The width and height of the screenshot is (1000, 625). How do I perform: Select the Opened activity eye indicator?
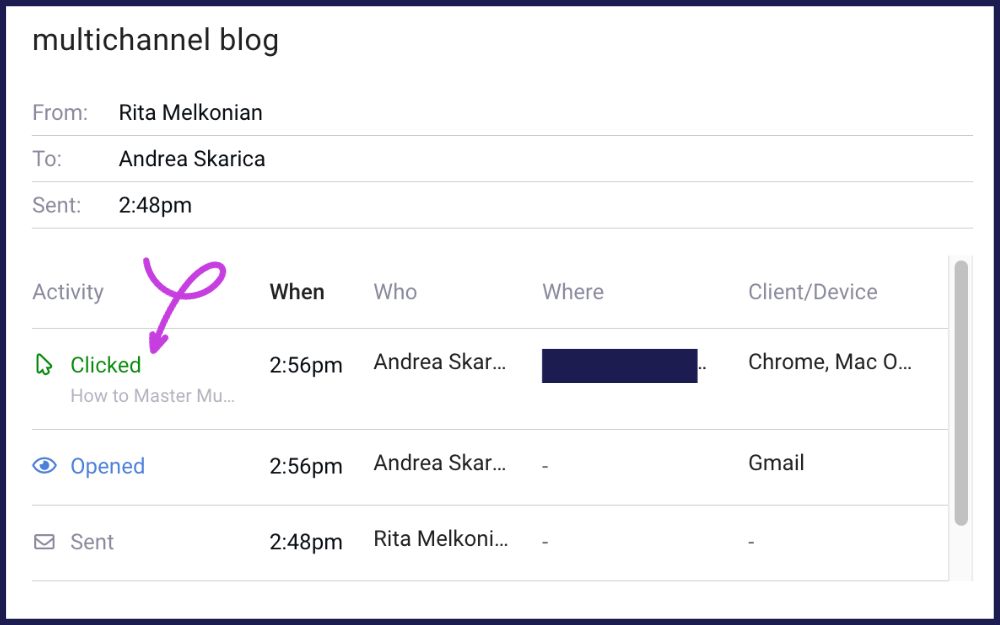pyautogui.click(x=44, y=466)
